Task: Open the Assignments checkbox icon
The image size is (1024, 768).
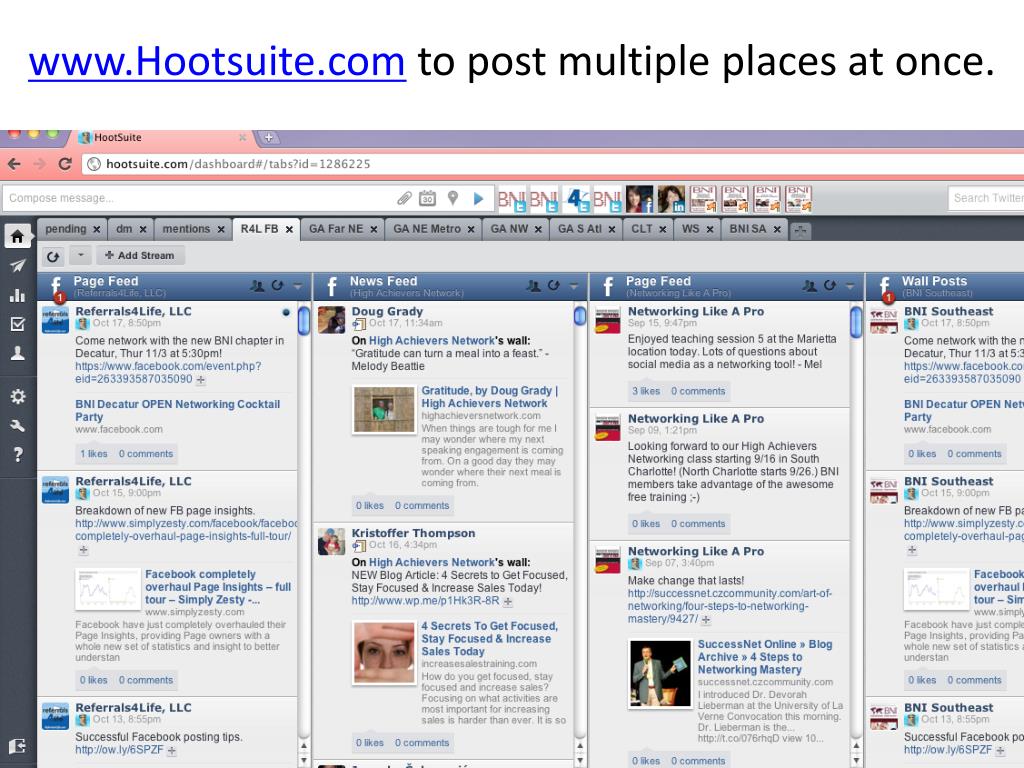Action: [x=18, y=324]
